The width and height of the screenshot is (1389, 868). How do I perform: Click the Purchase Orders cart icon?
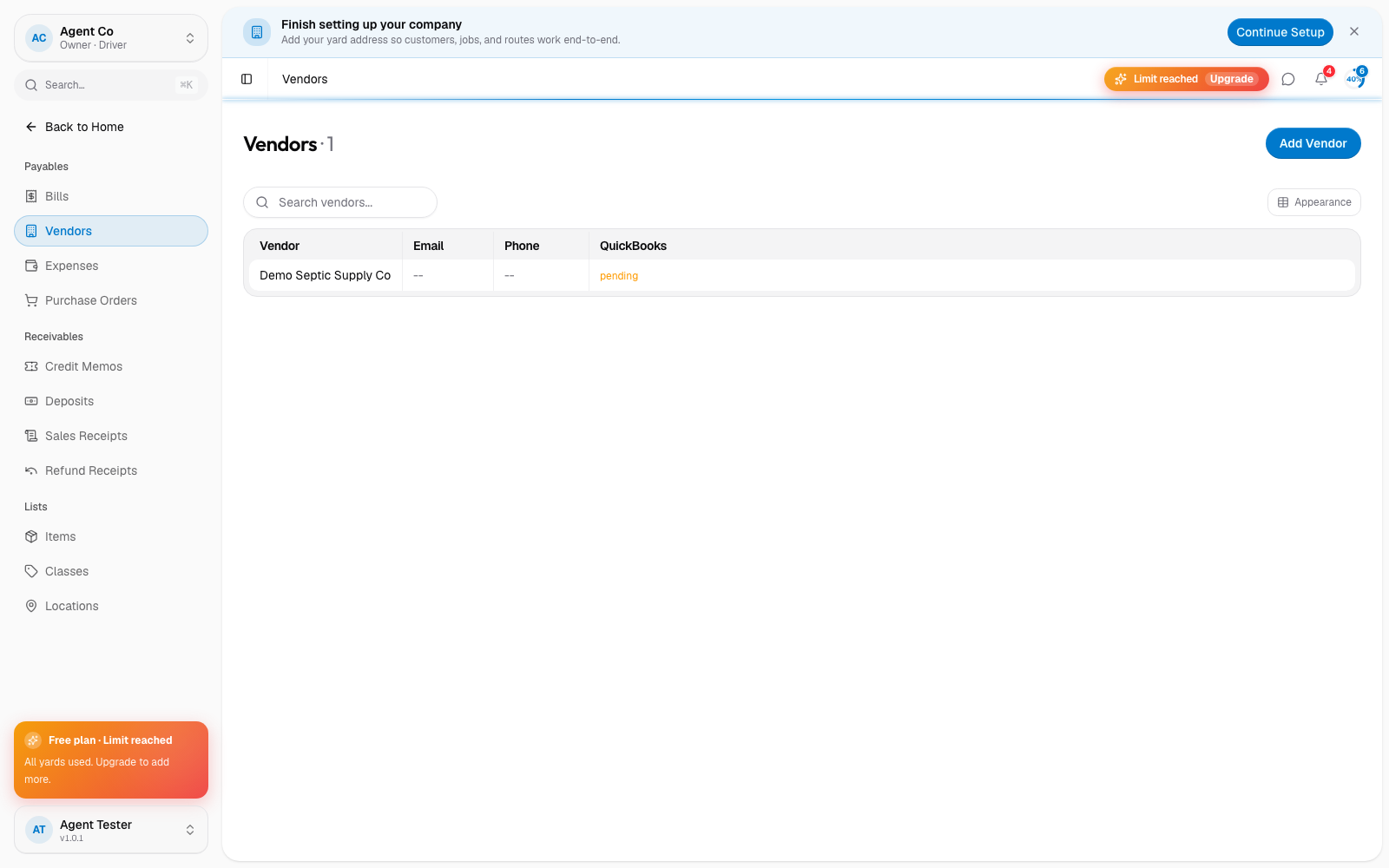tap(31, 300)
